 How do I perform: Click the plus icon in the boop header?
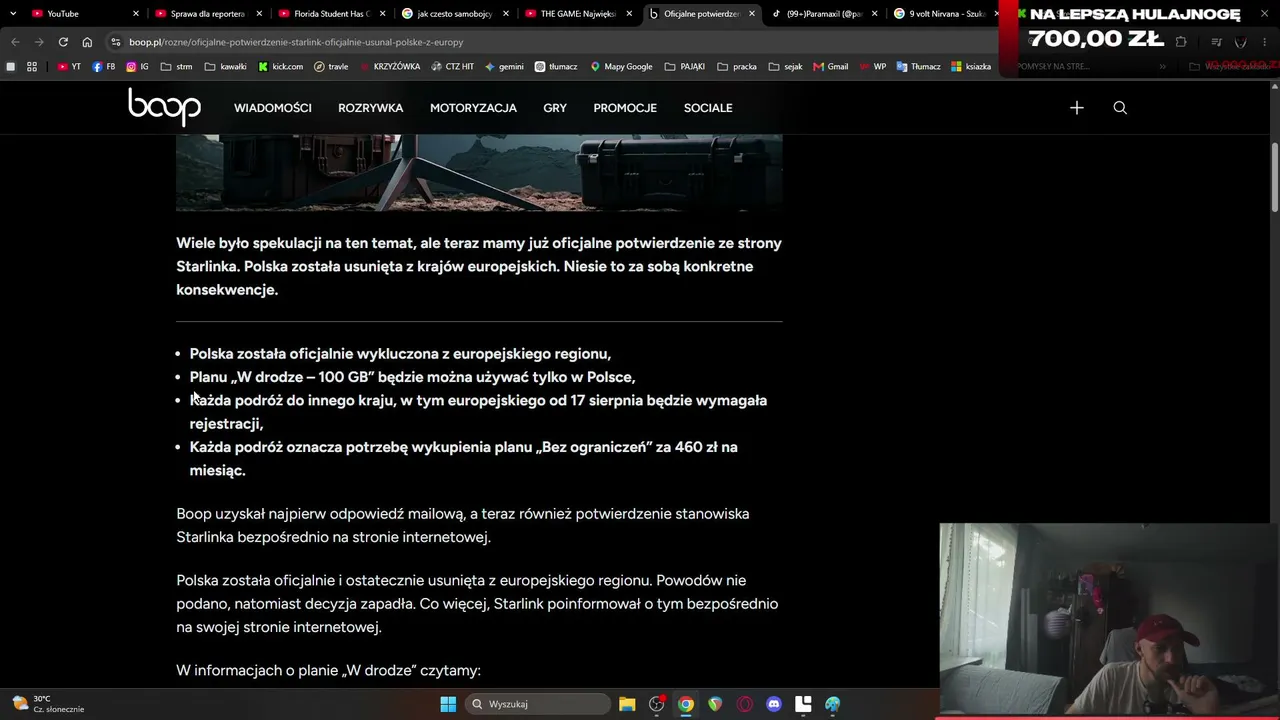[x=1076, y=108]
